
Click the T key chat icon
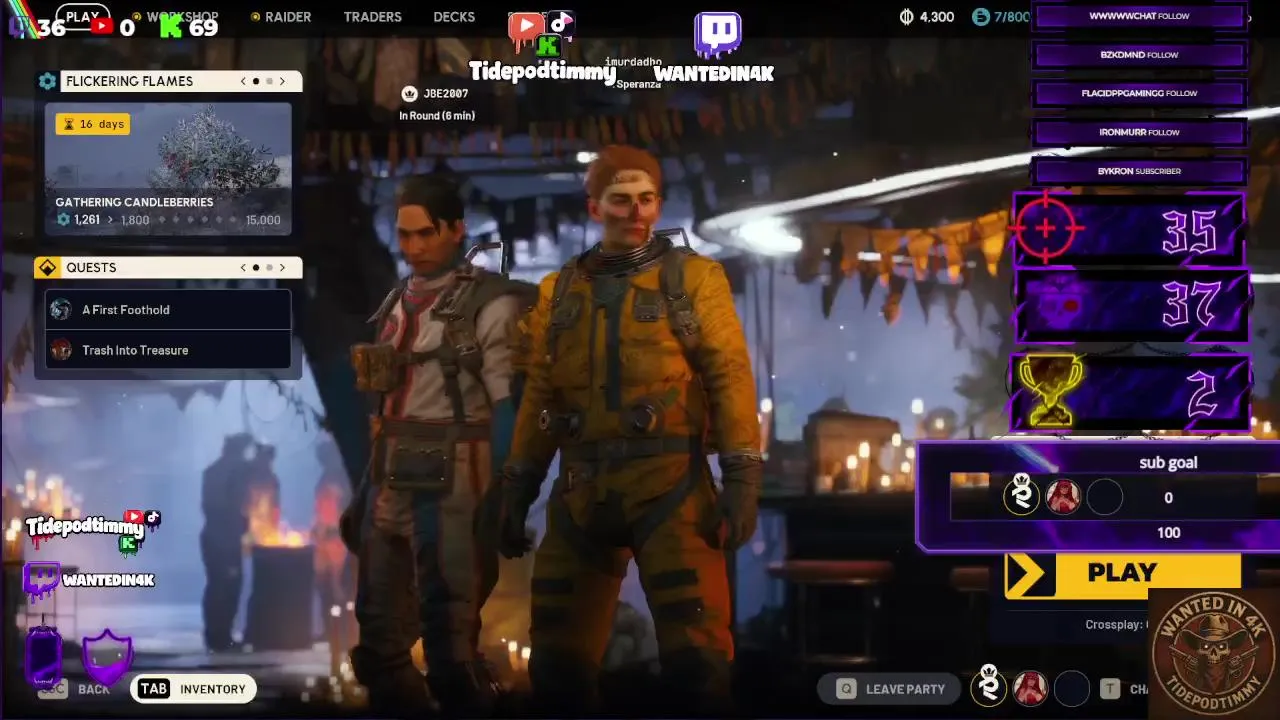click(x=1110, y=688)
